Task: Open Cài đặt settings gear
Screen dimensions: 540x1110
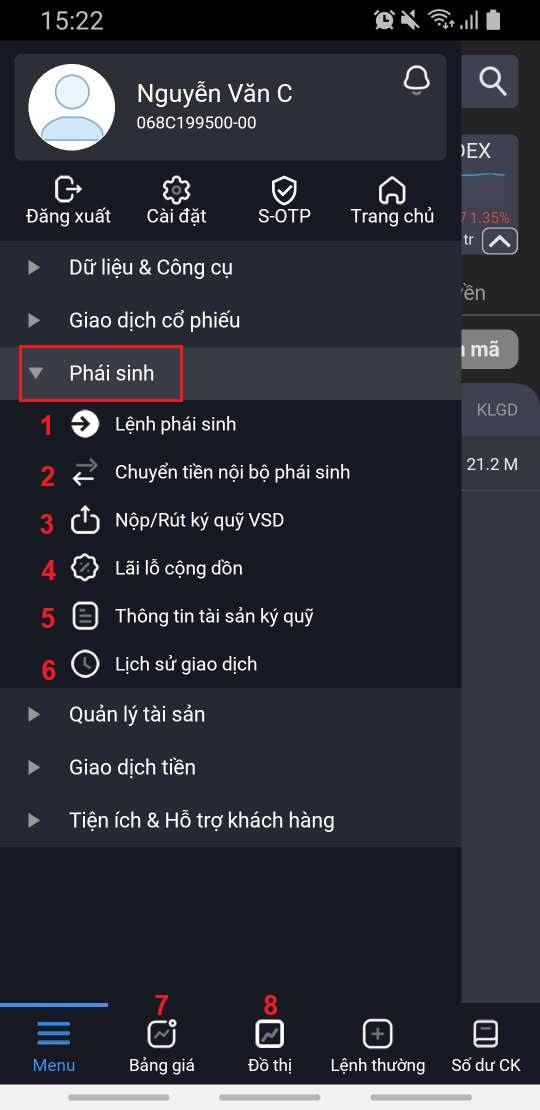Action: pyautogui.click(x=176, y=190)
